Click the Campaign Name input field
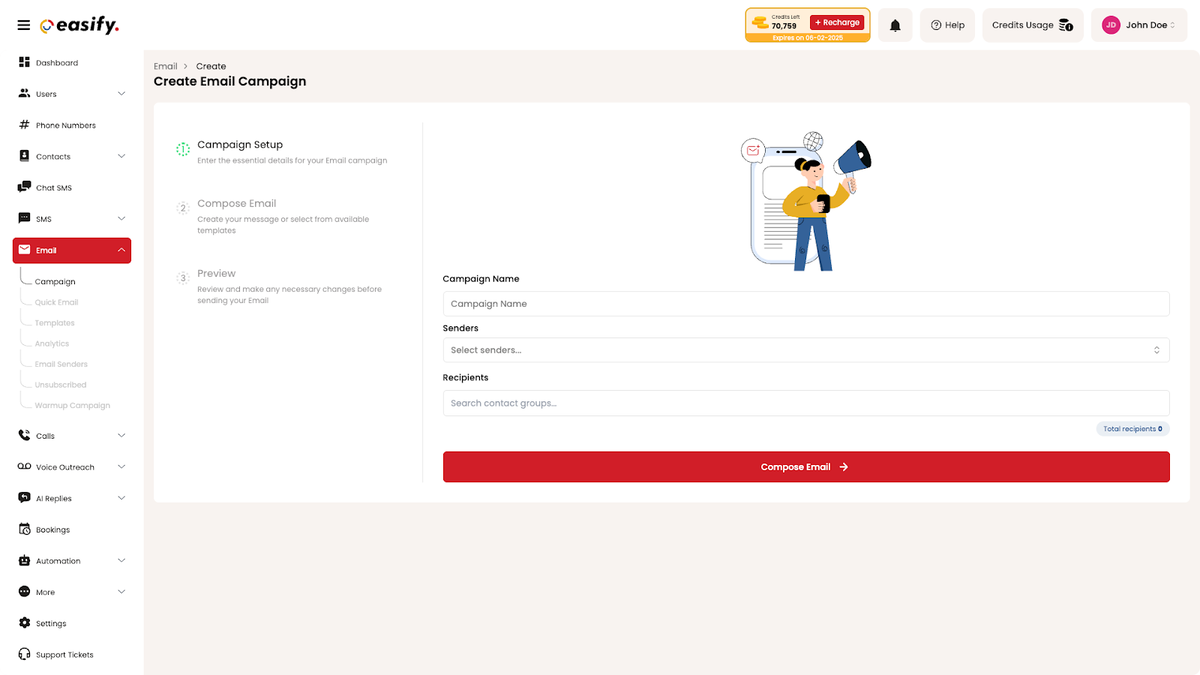 pos(806,302)
